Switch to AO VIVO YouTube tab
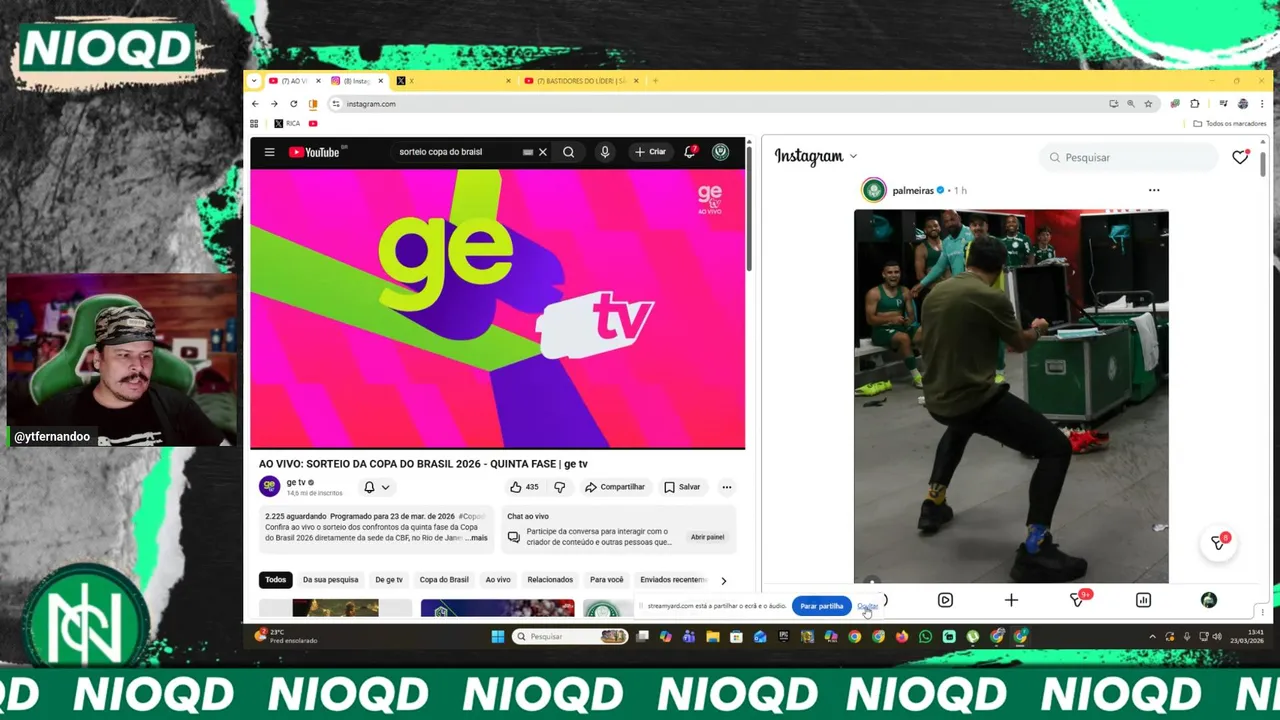The height and width of the screenshot is (720, 1280). pos(294,81)
